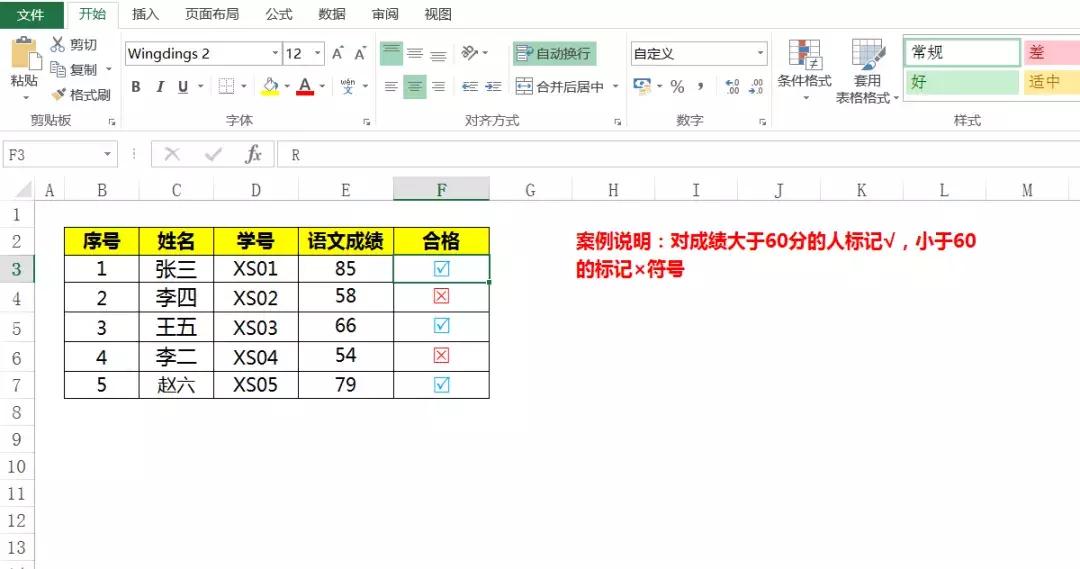Viewport: 1080px width, 569px height.
Task: Switch to the Review (审阅) tab
Action: (x=385, y=14)
